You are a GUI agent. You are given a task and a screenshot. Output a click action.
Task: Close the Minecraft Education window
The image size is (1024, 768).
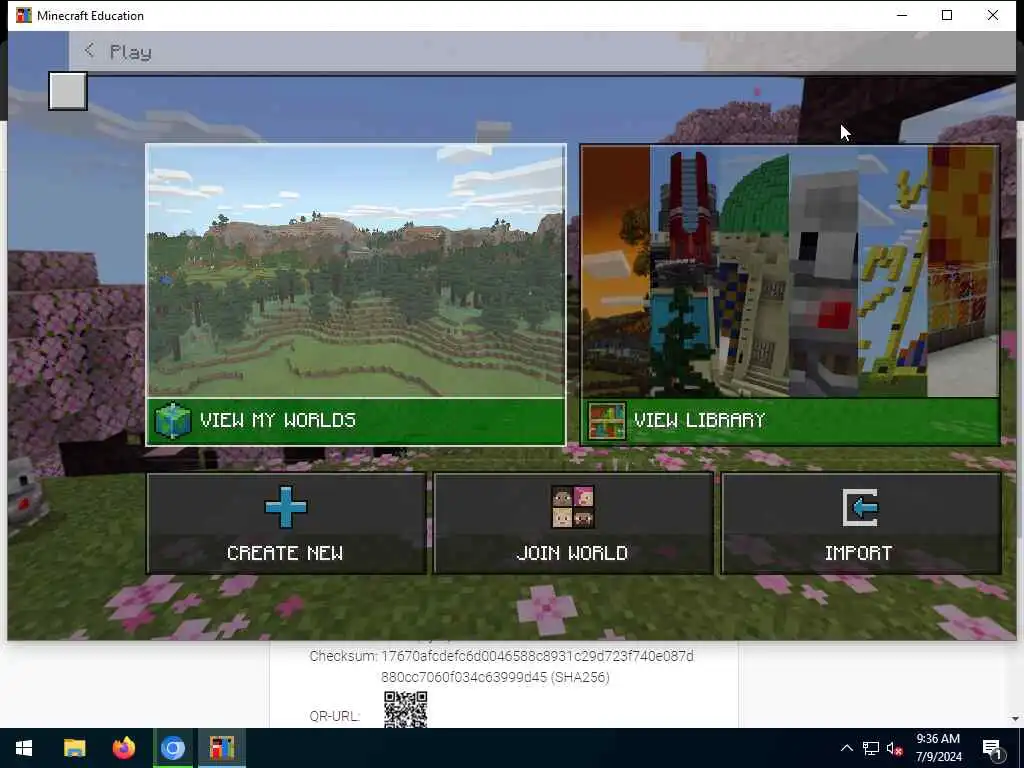pos(993,15)
